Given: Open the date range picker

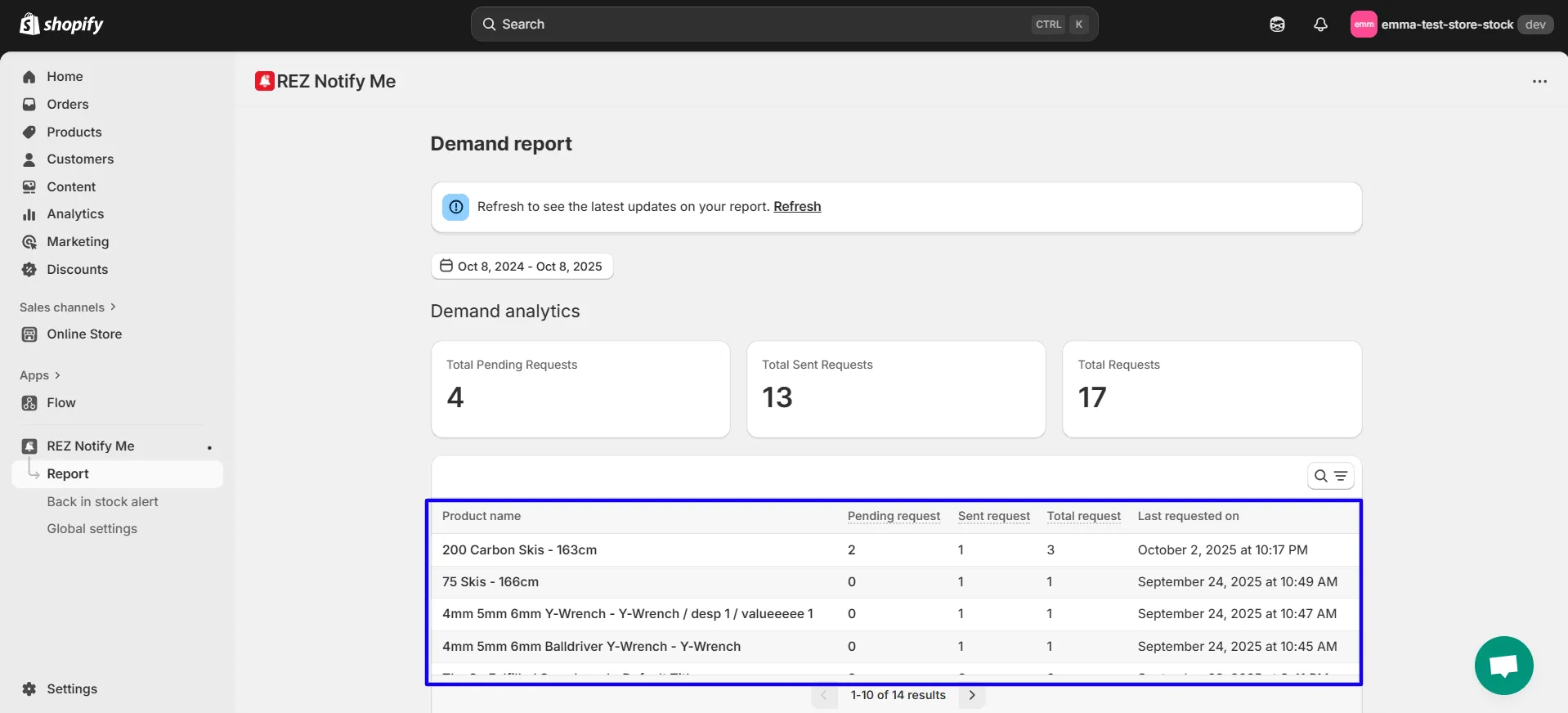Looking at the screenshot, I should click(522, 267).
